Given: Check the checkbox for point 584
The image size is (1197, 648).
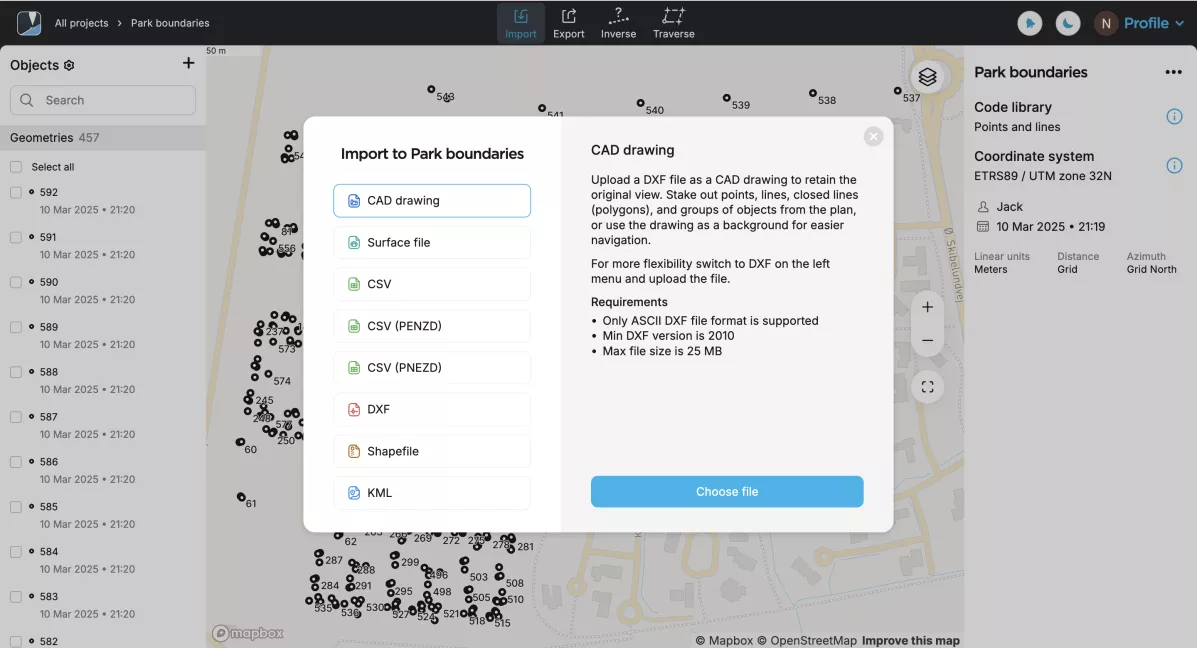Looking at the screenshot, I should [15, 552].
